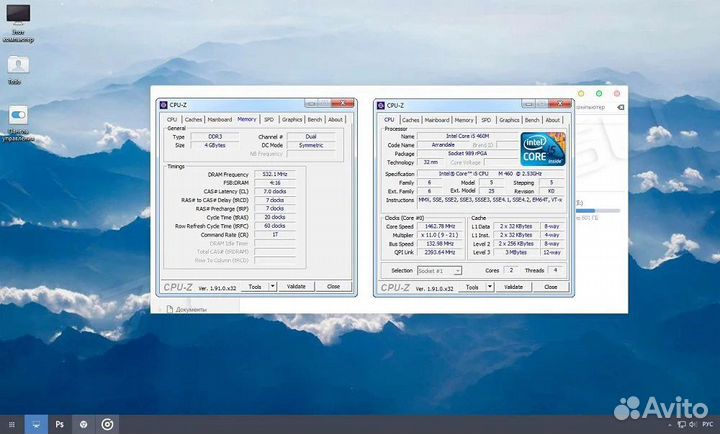Select the computer monitor icon on the taskbar
720x434 pixels.
coord(36,424)
